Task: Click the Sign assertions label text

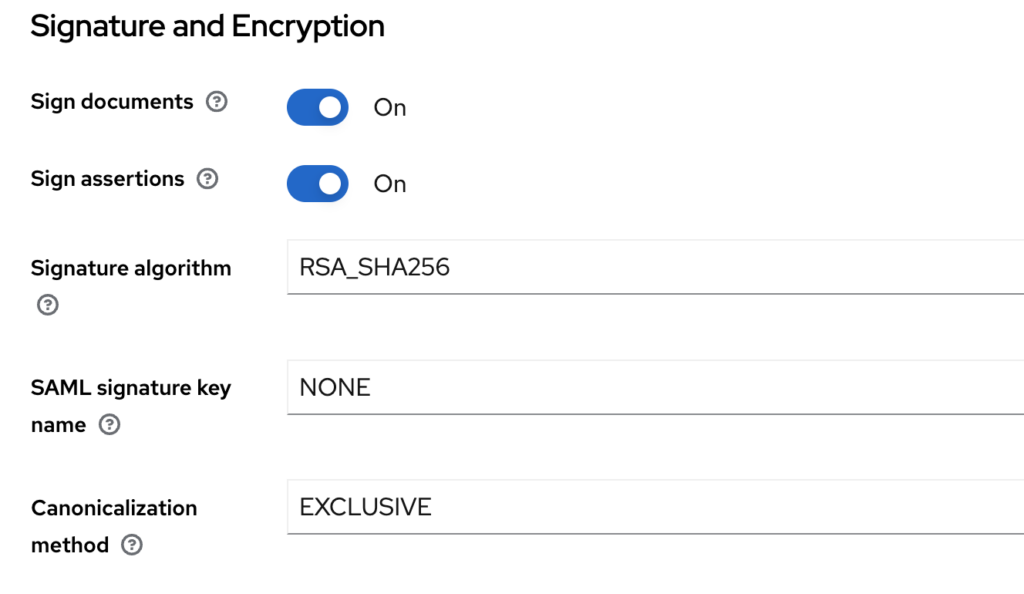Action: coord(107,179)
